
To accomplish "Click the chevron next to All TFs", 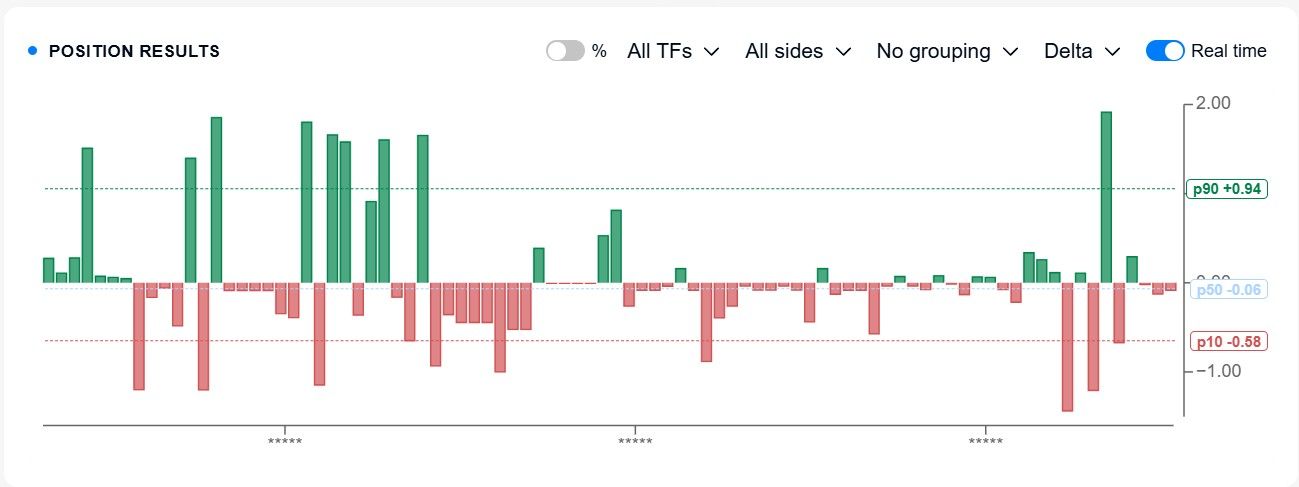I will (711, 52).
